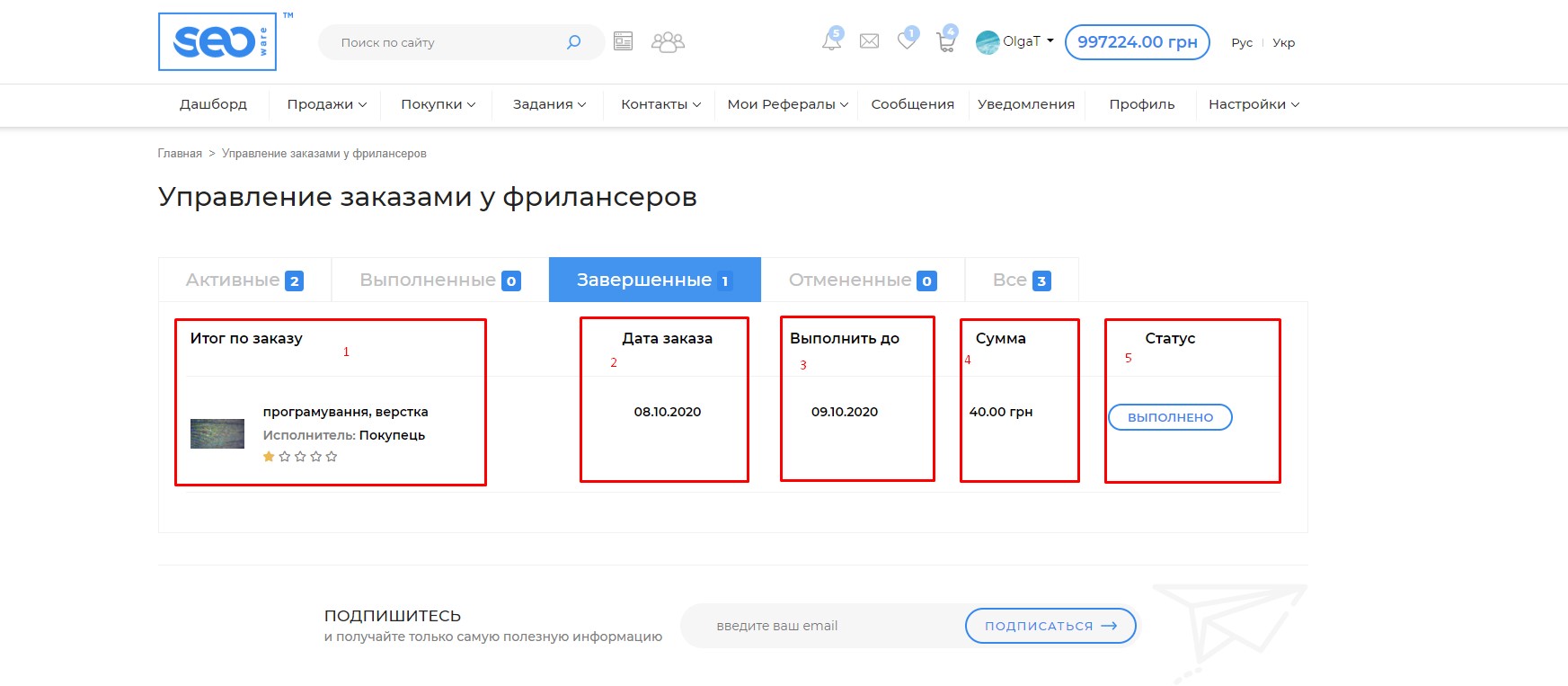This screenshot has height=686, width=1568.
Task: Click the SEO ware logo
Action: point(217,41)
